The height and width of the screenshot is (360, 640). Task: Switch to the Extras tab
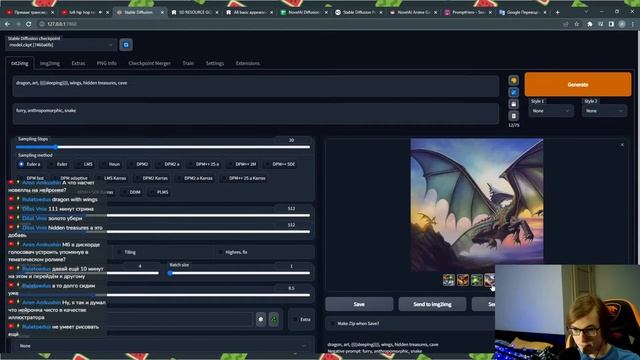(x=78, y=63)
